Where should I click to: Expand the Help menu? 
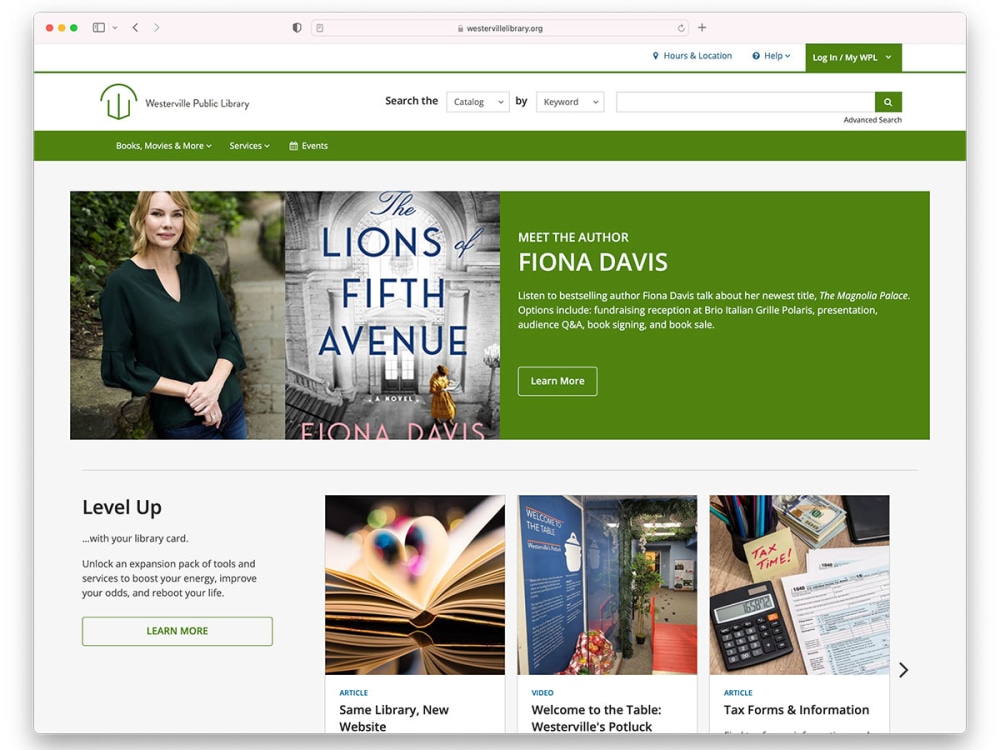click(x=771, y=56)
